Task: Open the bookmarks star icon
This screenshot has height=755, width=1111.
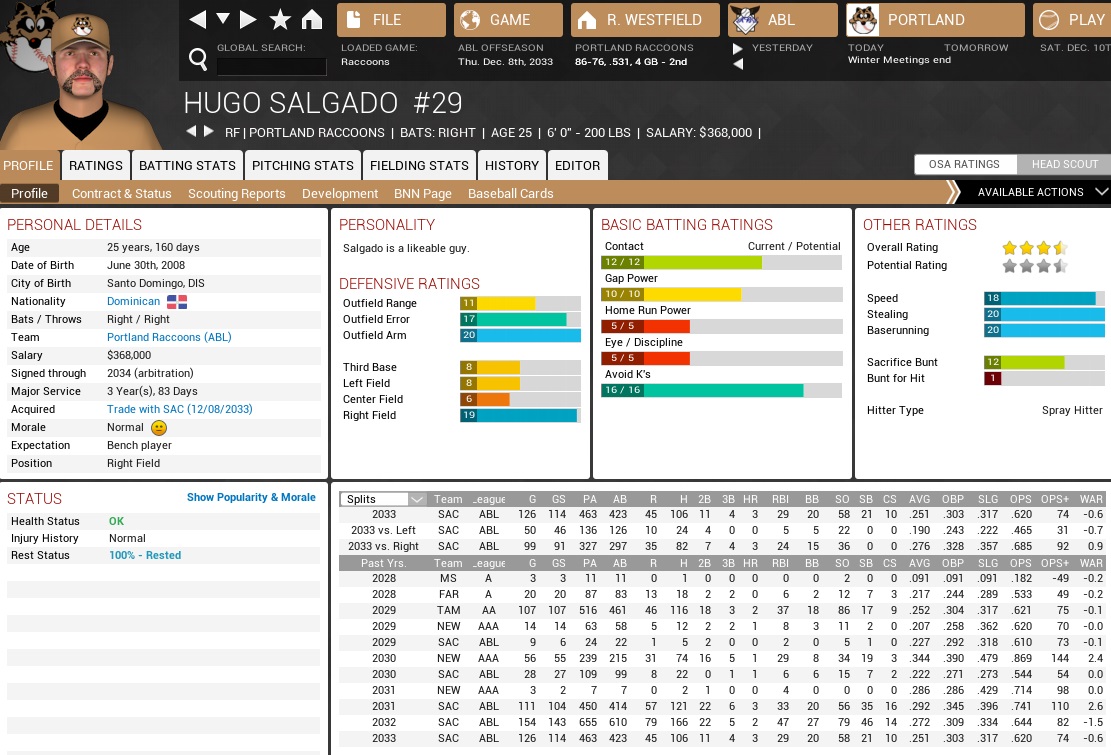Action: [x=280, y=20]
